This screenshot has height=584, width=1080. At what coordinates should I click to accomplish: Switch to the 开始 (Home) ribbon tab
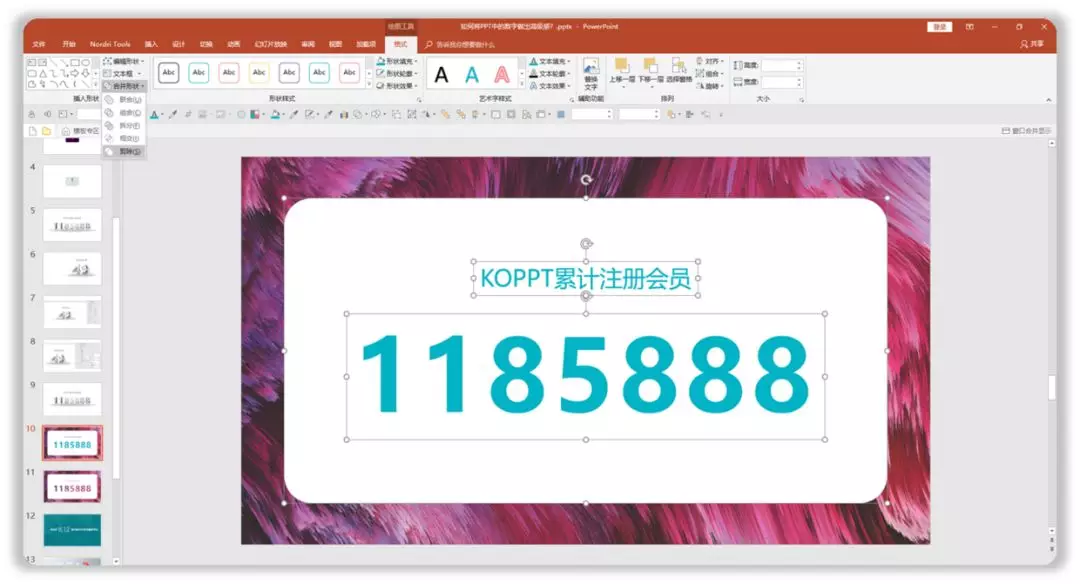tap(69, 44)
